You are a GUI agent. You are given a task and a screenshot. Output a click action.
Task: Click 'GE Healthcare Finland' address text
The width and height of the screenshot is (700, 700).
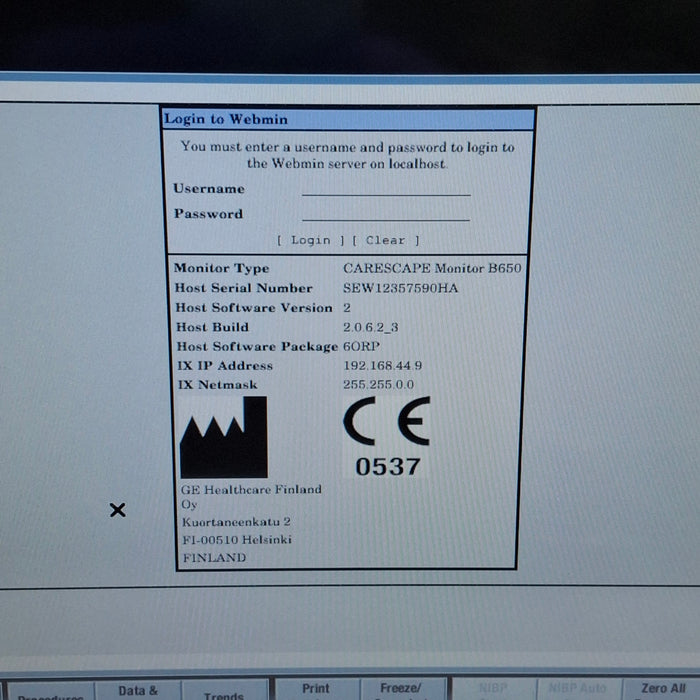(251, 489)
